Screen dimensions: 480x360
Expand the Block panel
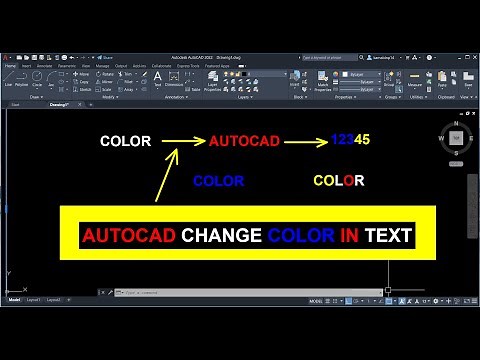300,97
